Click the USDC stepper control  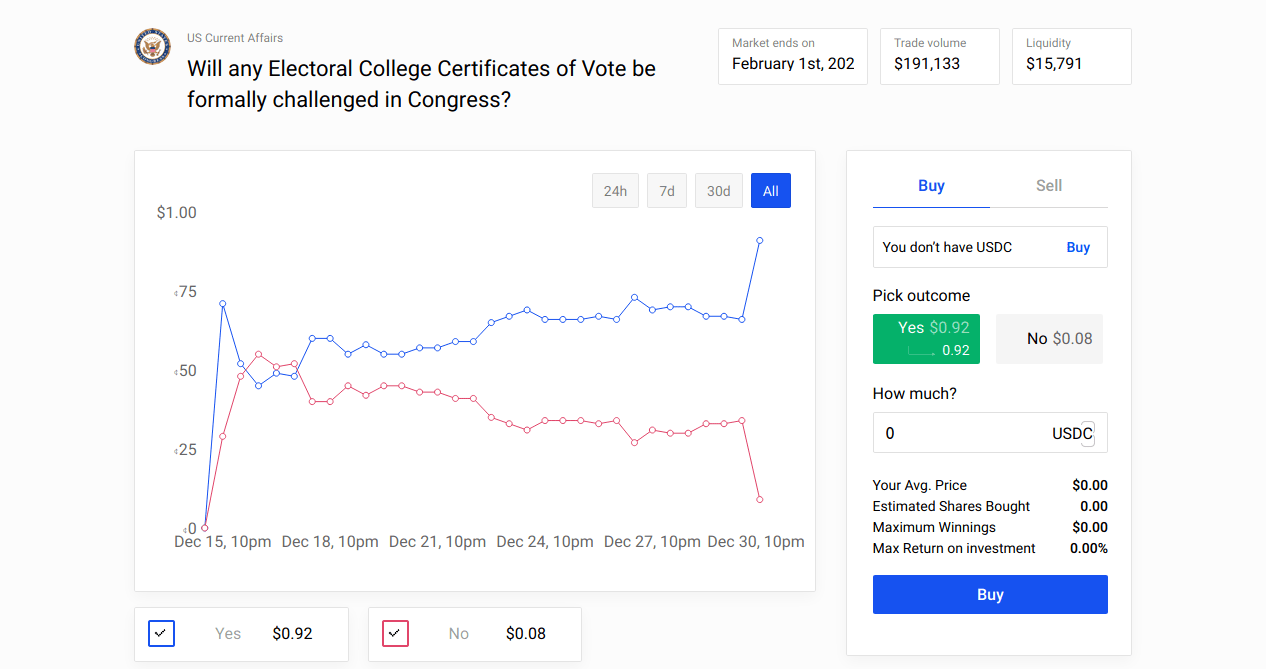tap(1088, 433)
